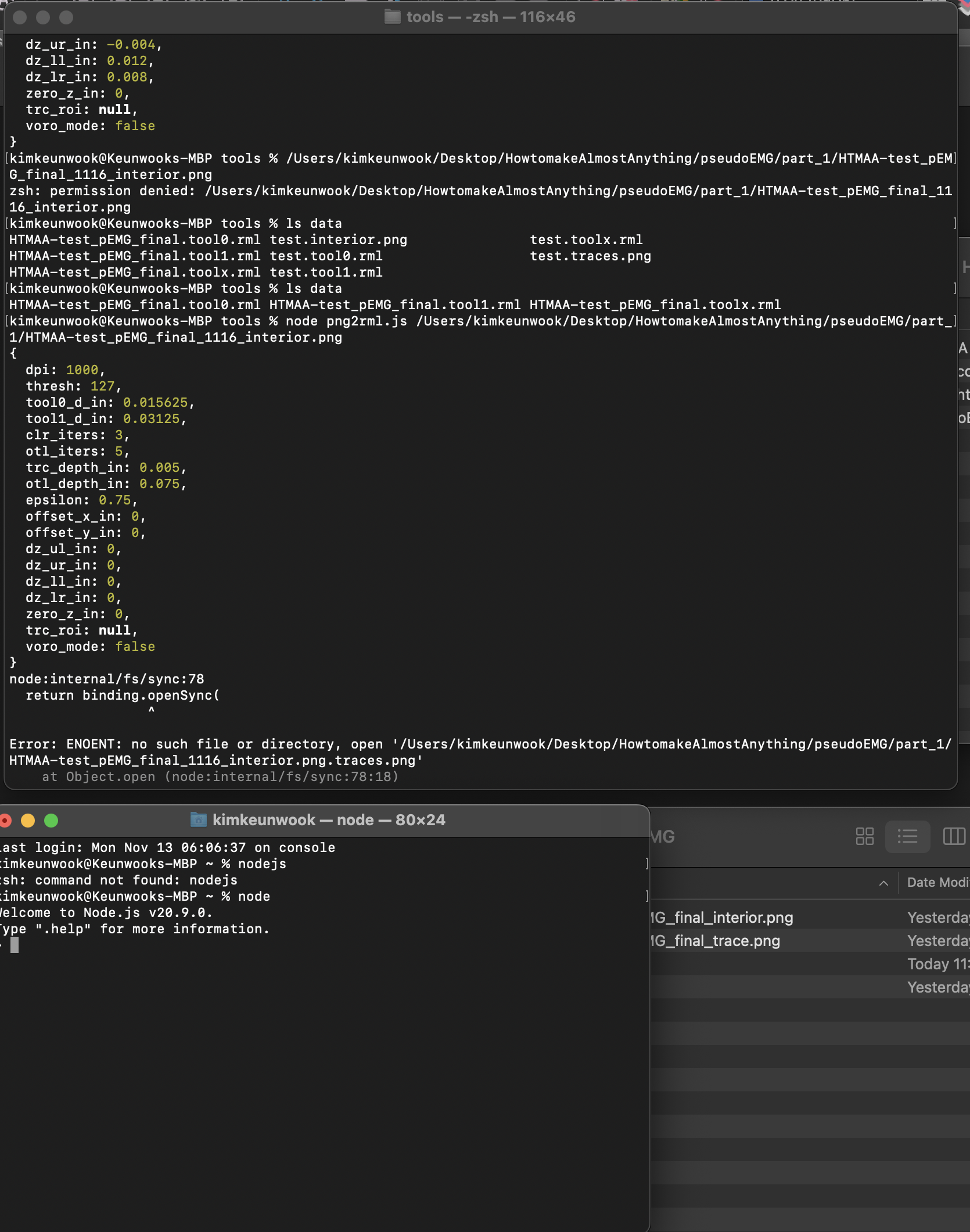Click the 'tool1_d_in: 0.03125' line

pyautogui.click(x=106, y=419)
